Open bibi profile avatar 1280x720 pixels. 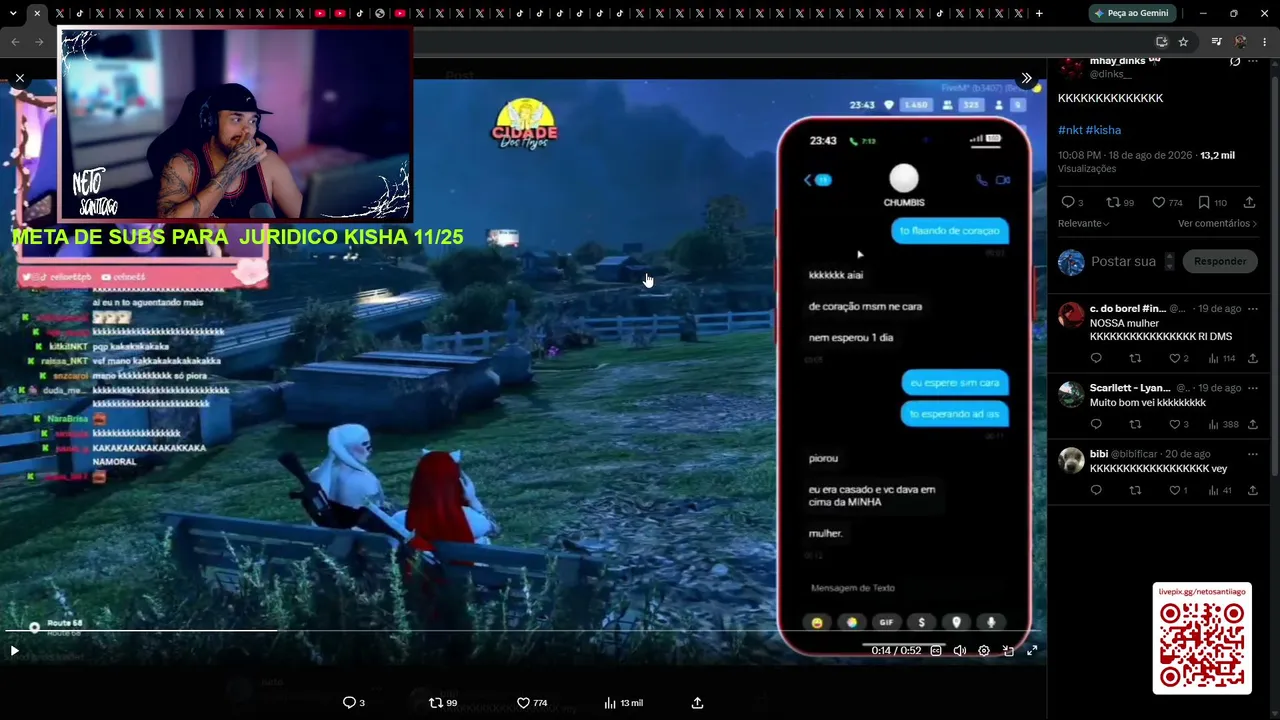[1071, 460]
